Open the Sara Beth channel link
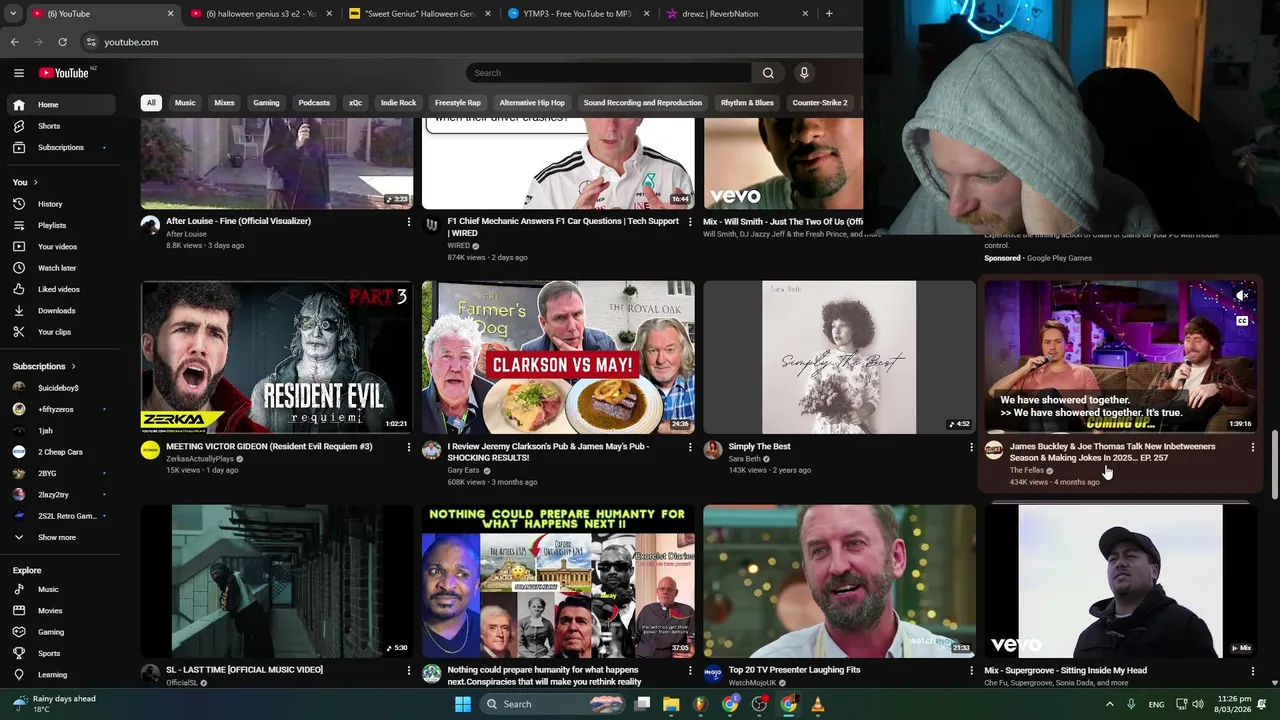 744,459
